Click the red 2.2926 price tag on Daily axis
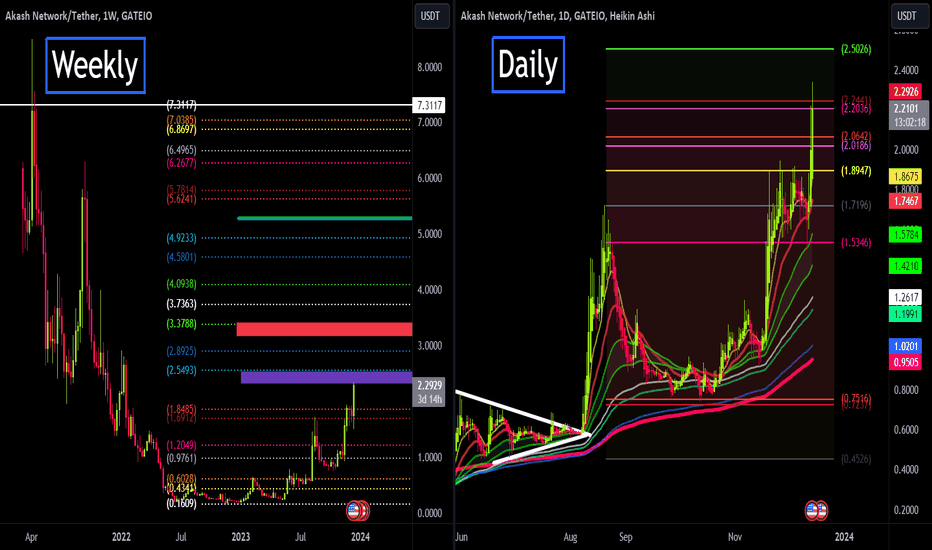 click(x=905, y=92)
